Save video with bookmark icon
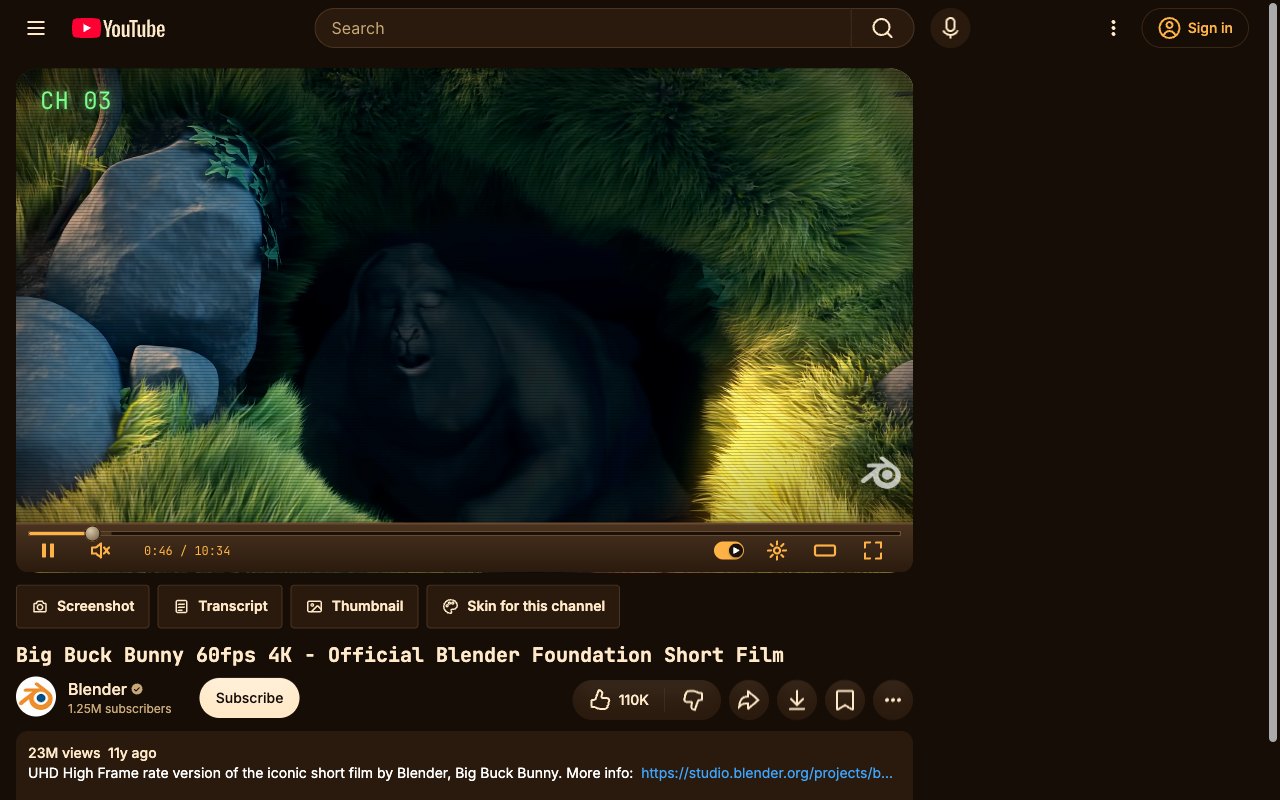The width and height of the screenshot is (1280, 800). tap(845, 700)
